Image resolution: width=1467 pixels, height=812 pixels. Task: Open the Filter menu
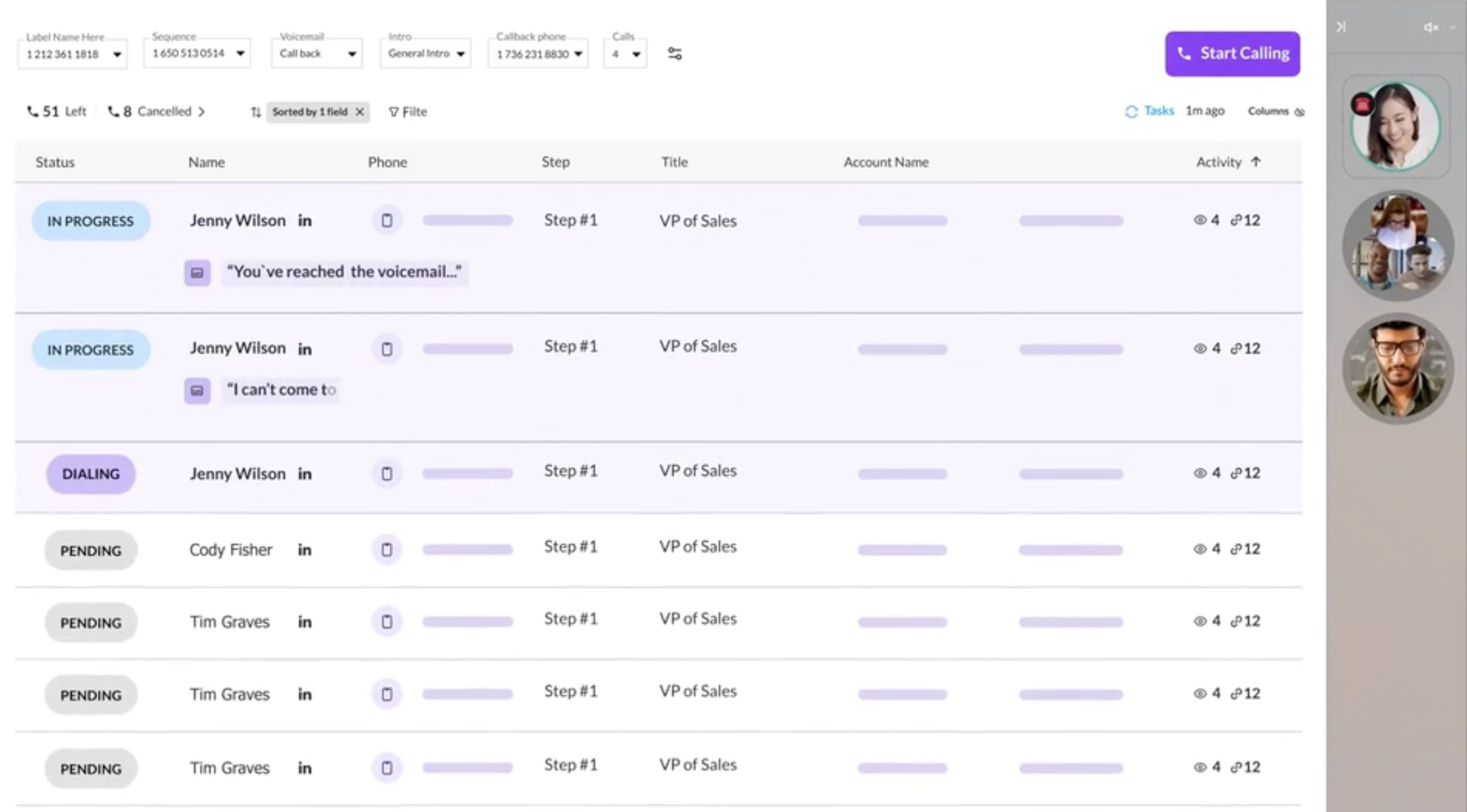[x=408, y=112]
